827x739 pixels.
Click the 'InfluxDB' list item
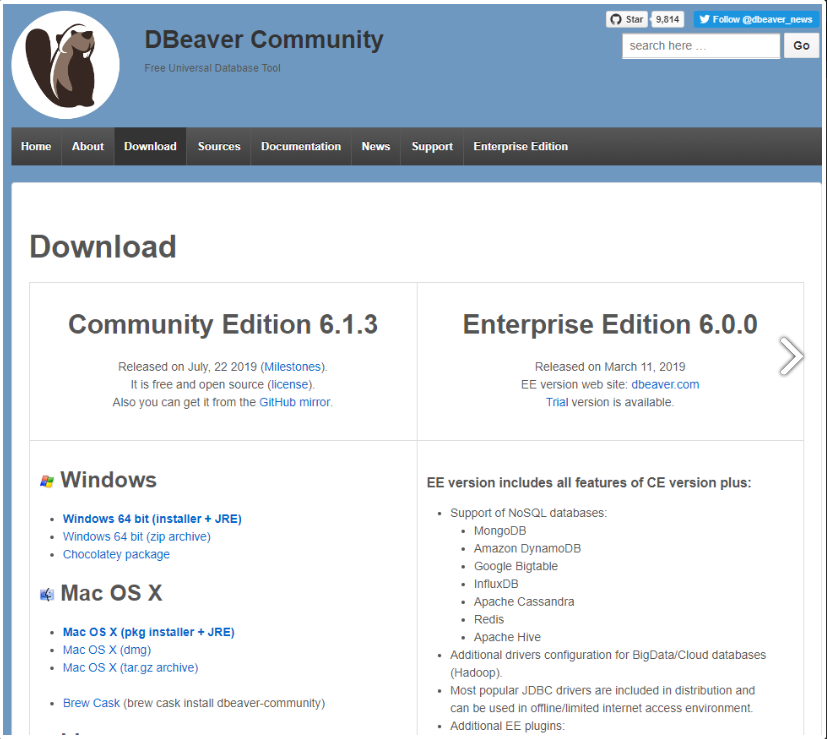[x=496, y=584]
